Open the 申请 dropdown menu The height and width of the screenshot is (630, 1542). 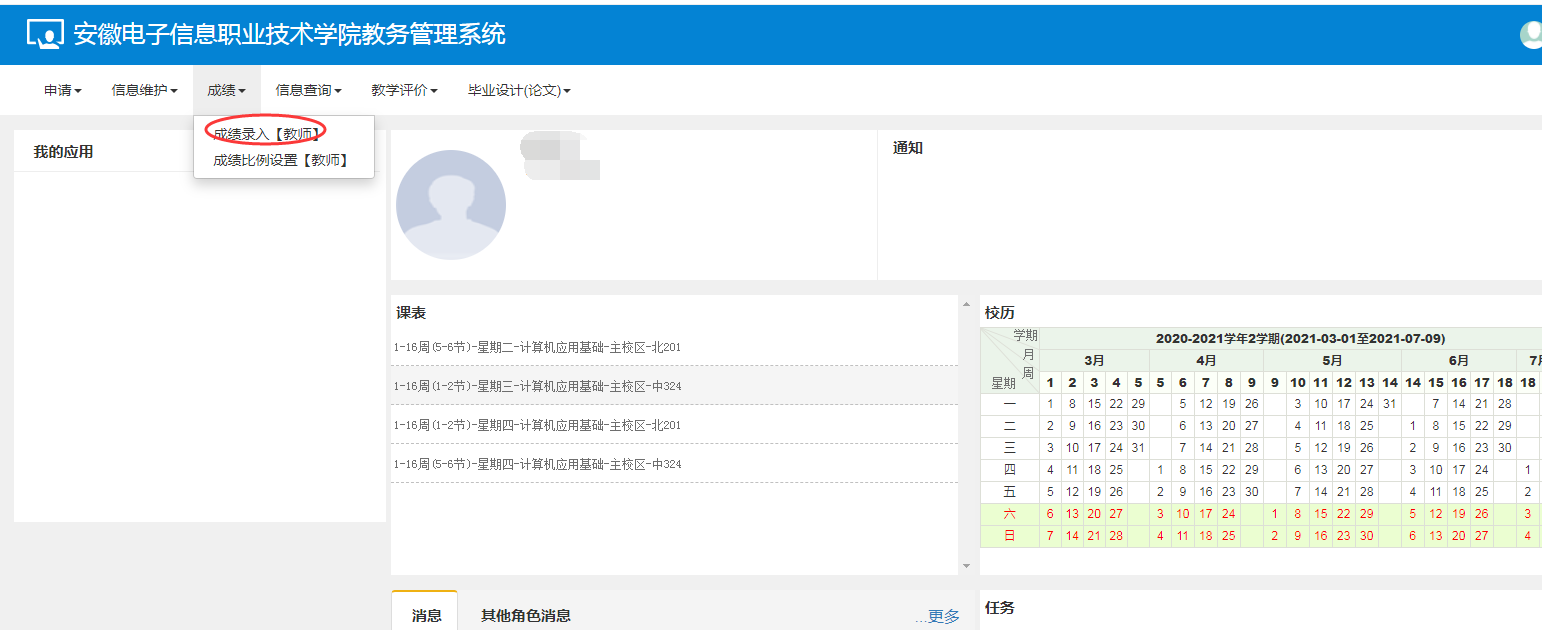coord(62,90)
